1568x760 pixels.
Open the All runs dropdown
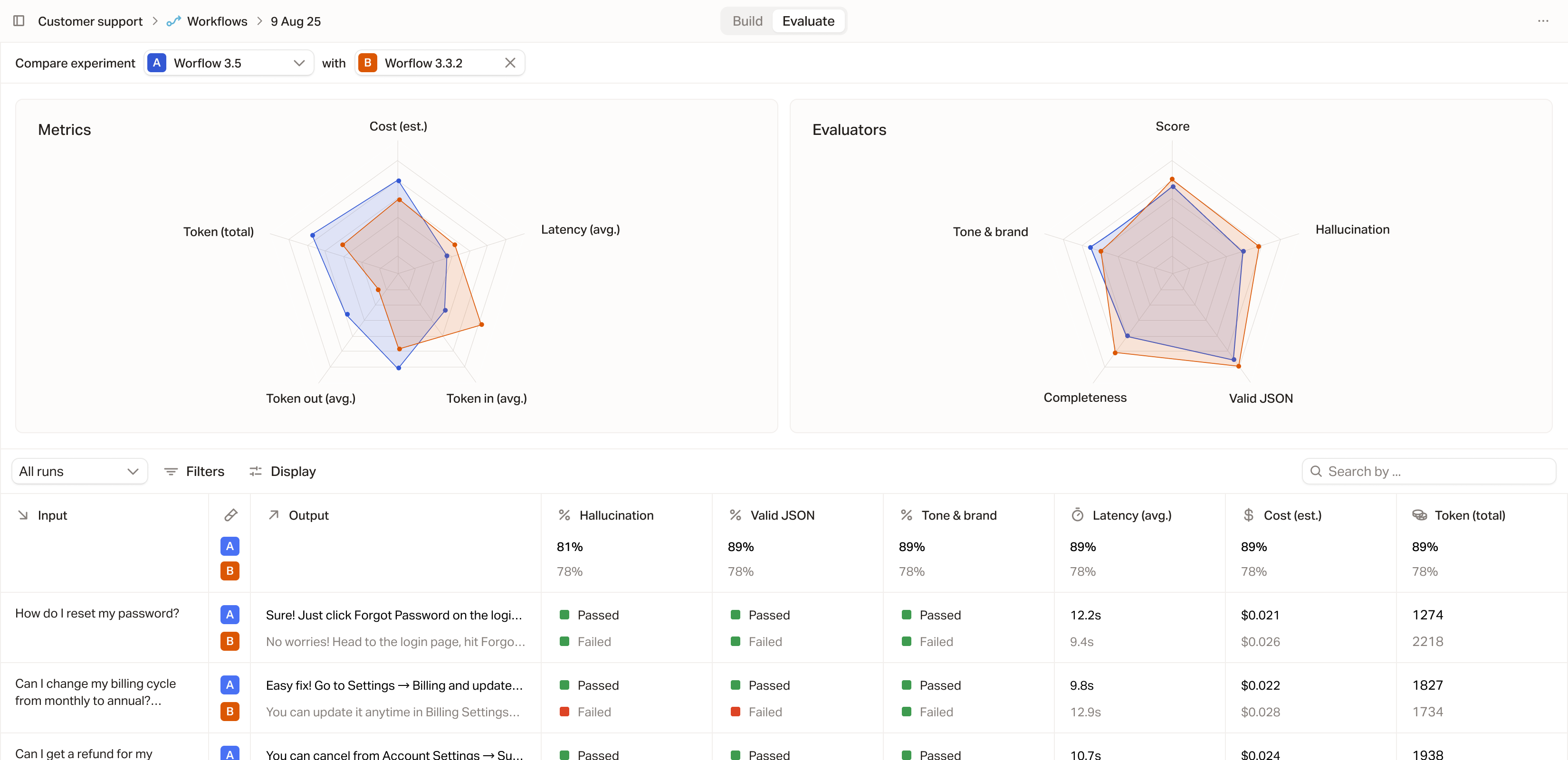[79, 471]
